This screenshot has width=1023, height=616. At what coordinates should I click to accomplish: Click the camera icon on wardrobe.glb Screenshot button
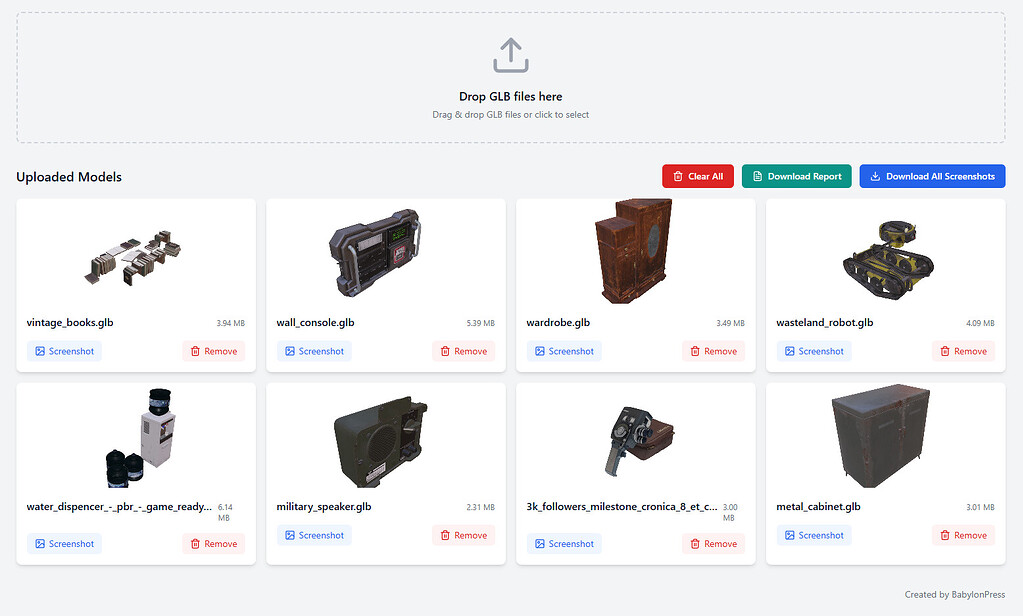(541, 351)
